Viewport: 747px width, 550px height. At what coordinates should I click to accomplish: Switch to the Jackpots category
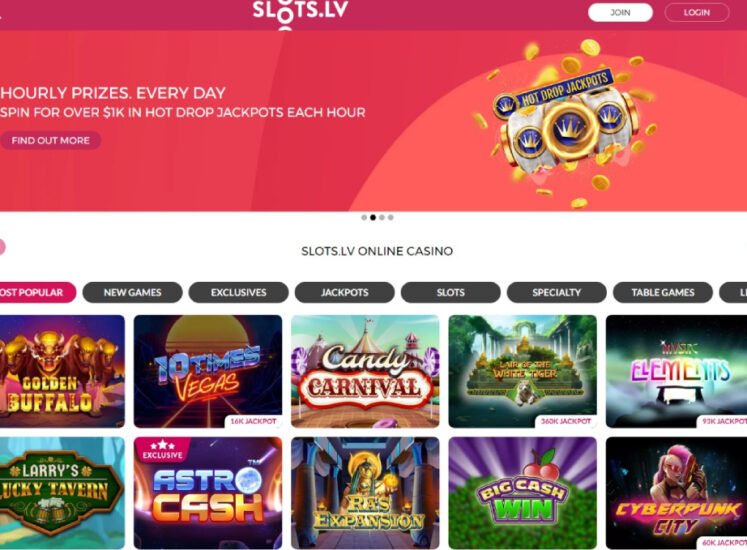[x=344, y=292]
